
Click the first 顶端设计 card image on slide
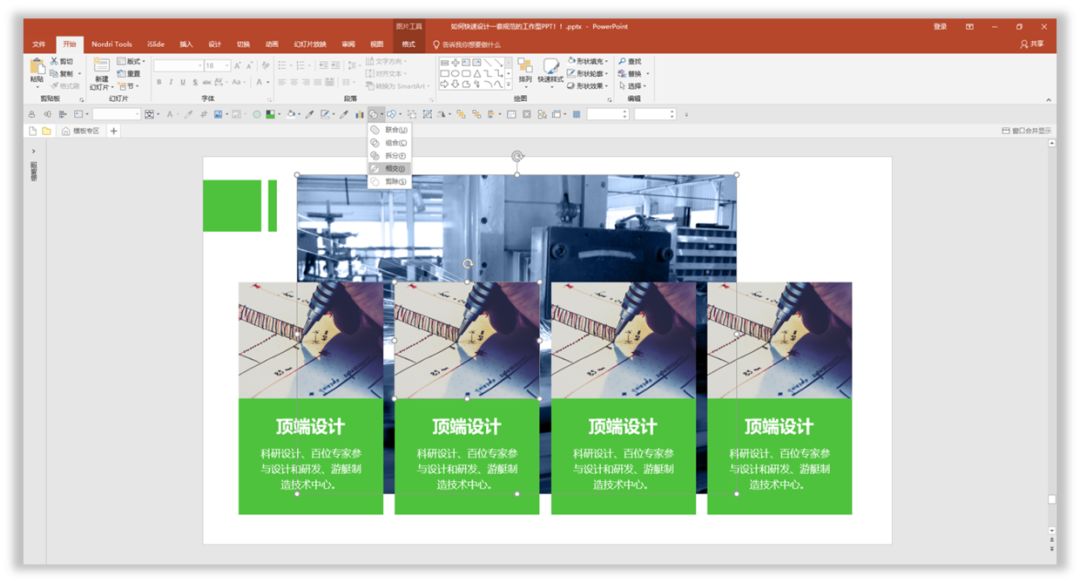click(311, 340)
